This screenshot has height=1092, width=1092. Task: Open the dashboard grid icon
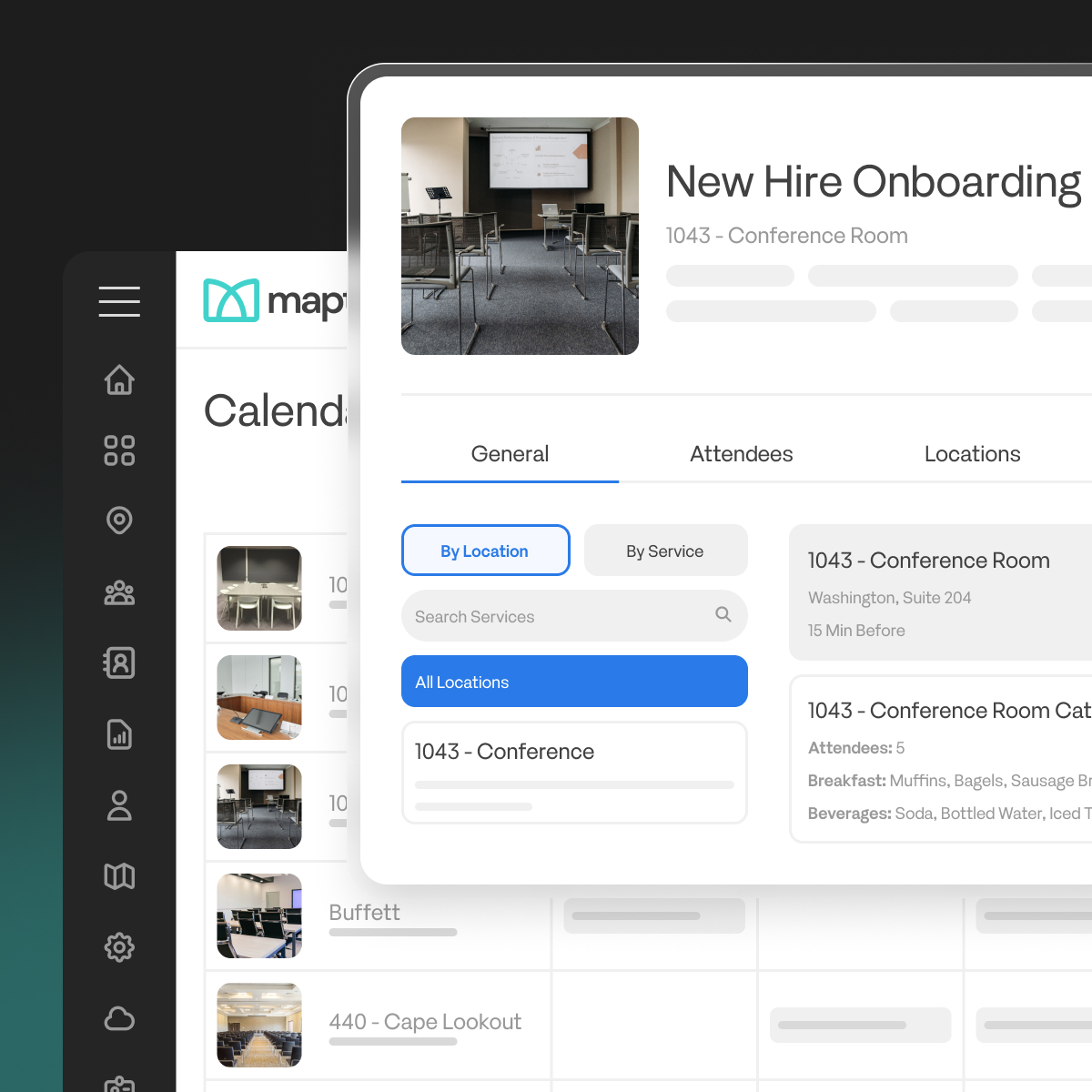[119, 450]
